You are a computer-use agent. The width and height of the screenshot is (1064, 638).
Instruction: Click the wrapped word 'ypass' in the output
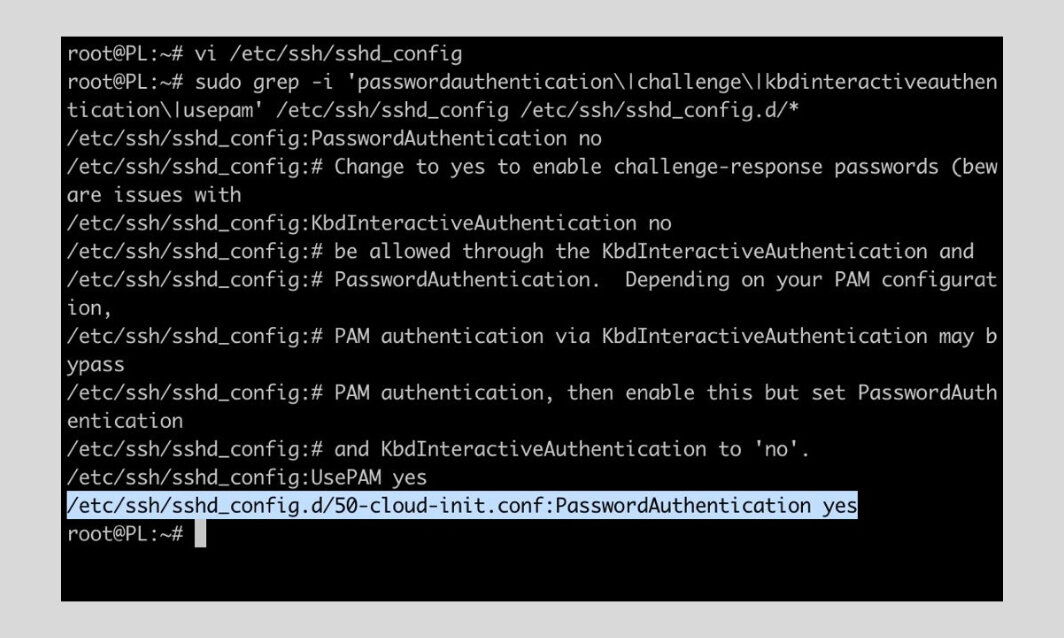96,365
